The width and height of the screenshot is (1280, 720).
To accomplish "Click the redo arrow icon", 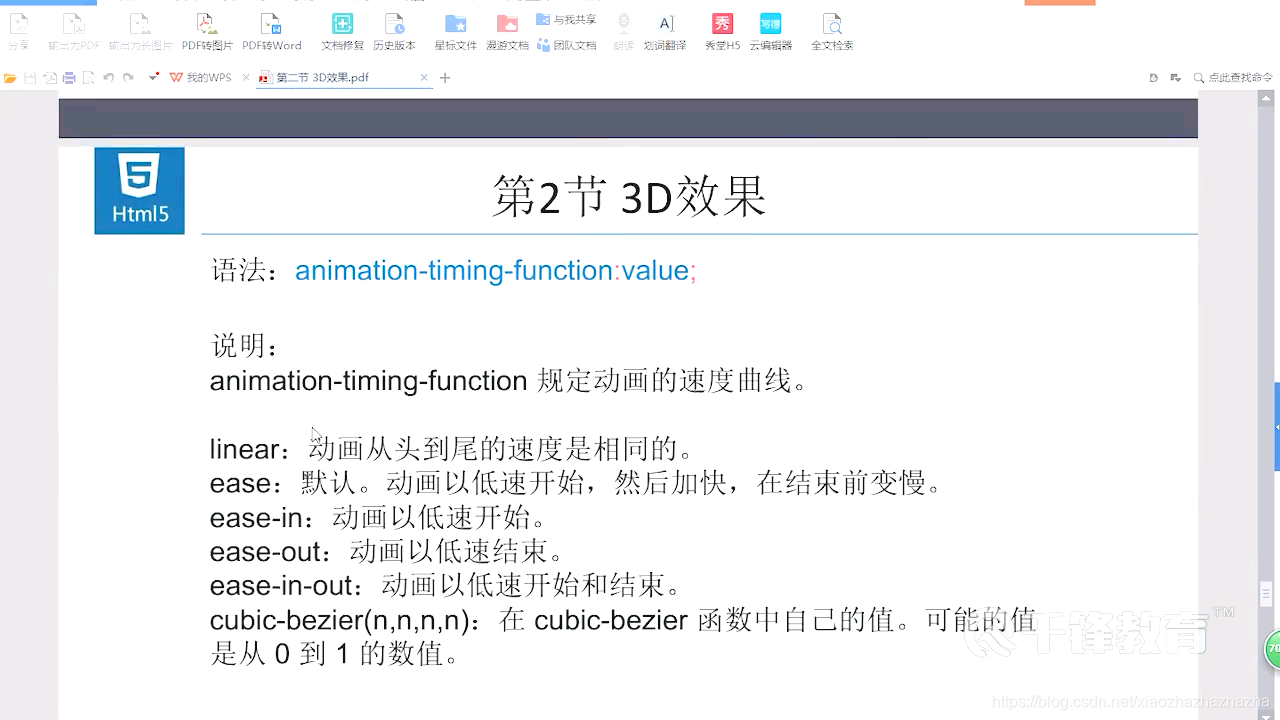I will [128, 77].
